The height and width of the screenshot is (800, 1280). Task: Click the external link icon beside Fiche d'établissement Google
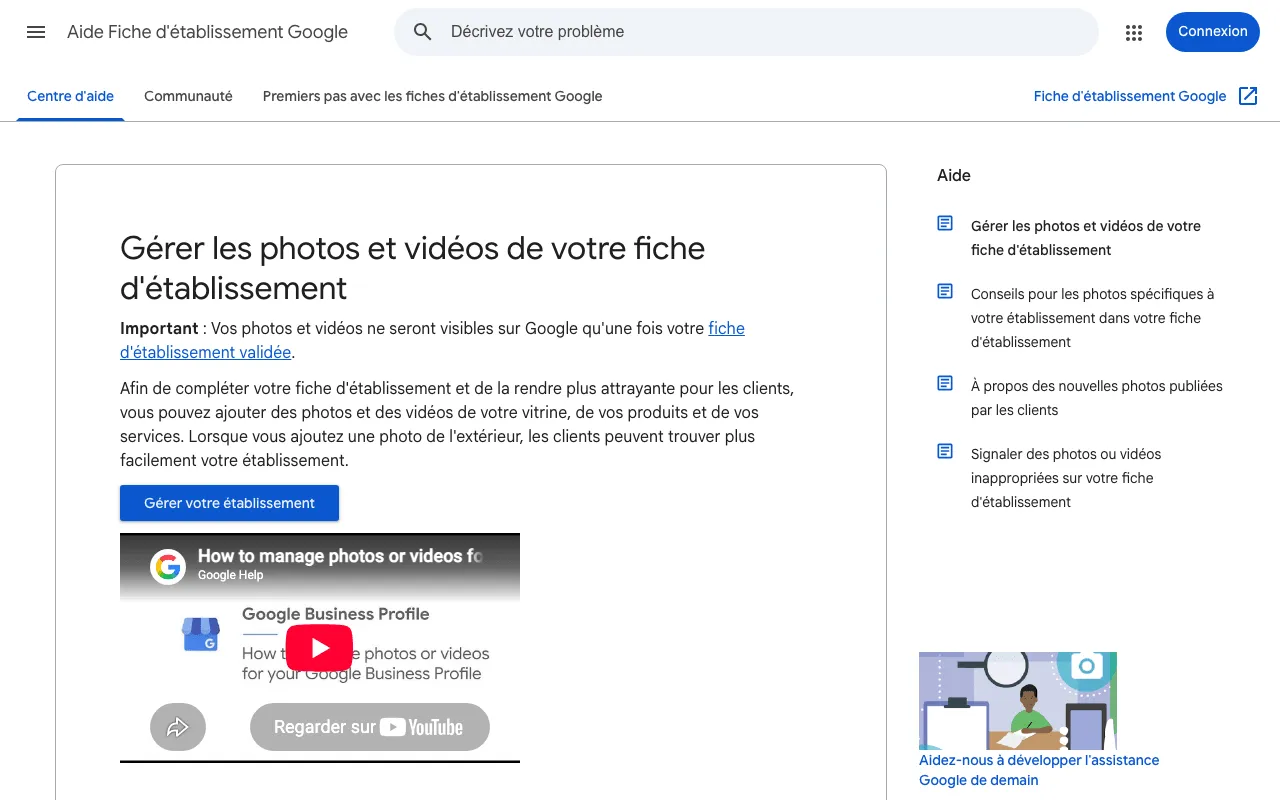pos(1248,96)
